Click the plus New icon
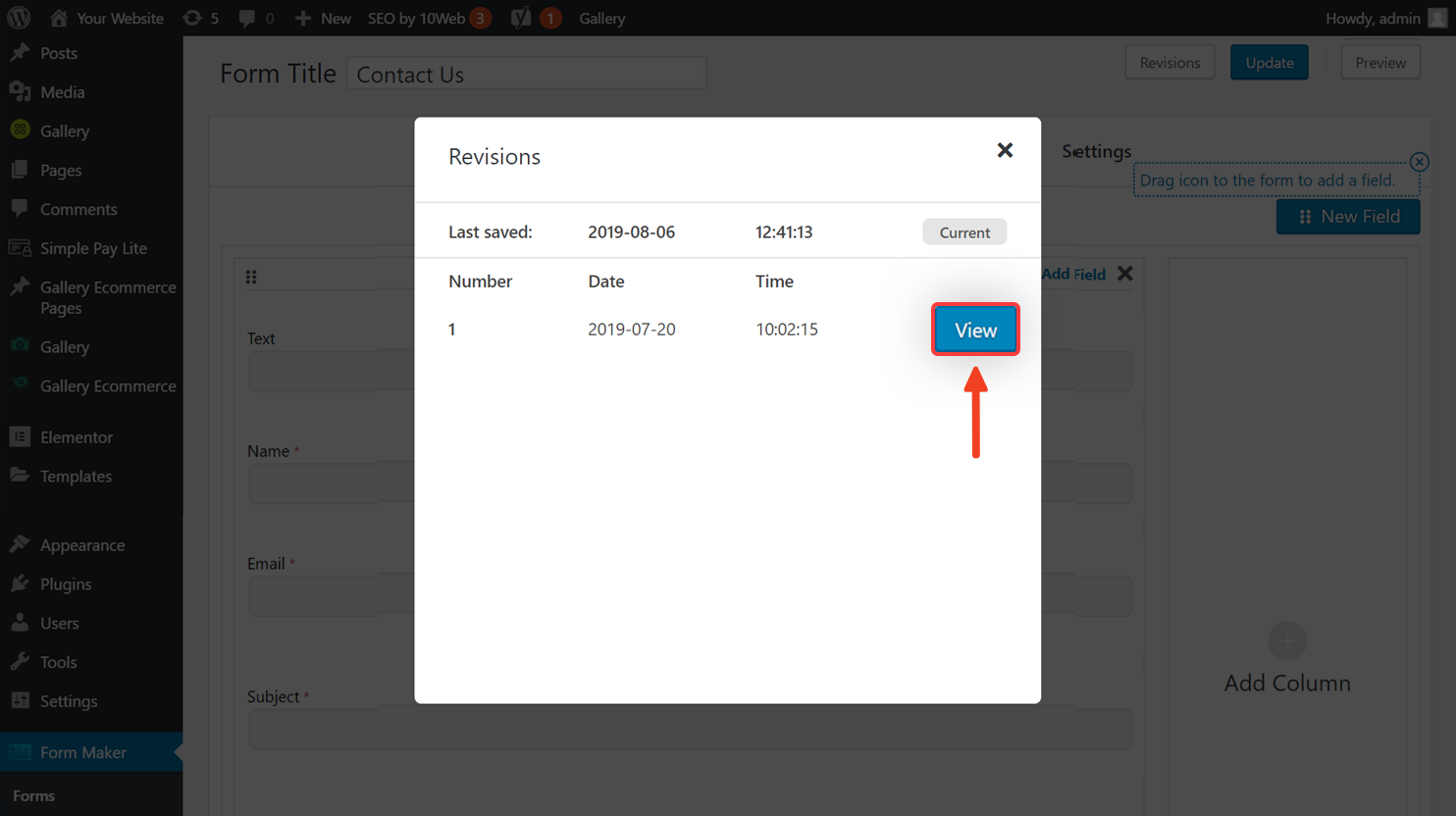 pos(303,18)
